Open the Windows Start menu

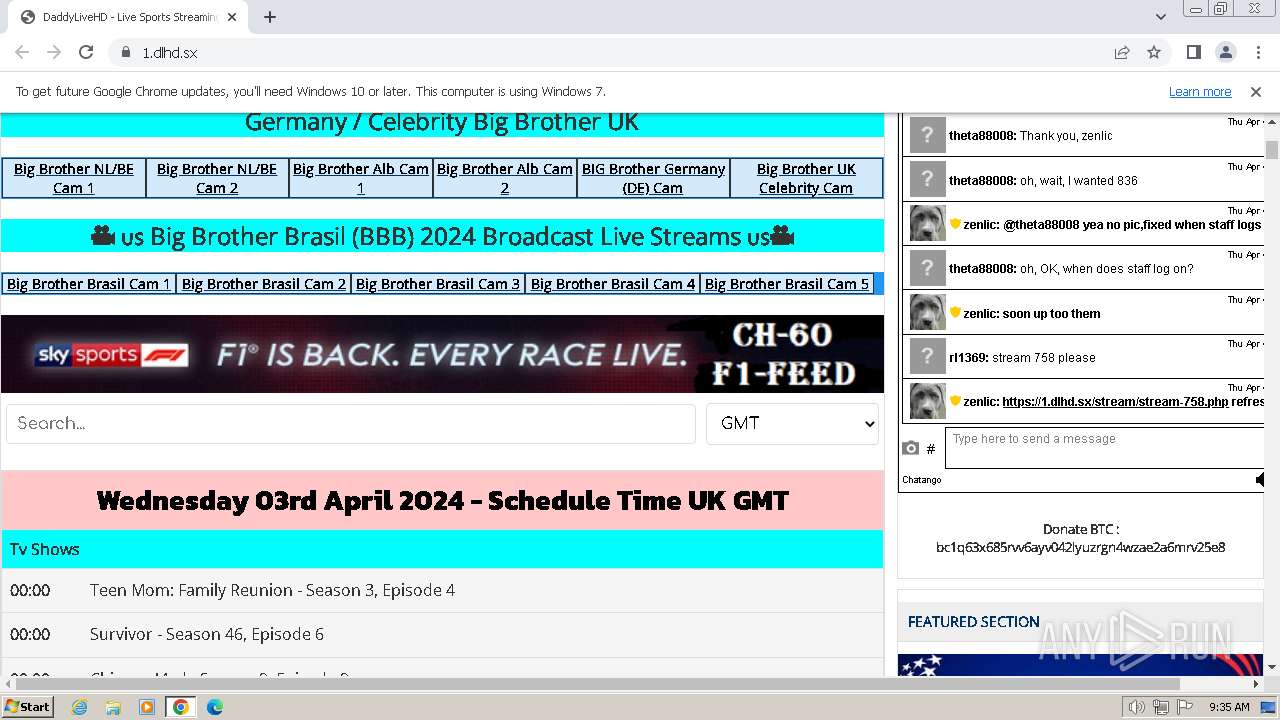coord(28,706)
